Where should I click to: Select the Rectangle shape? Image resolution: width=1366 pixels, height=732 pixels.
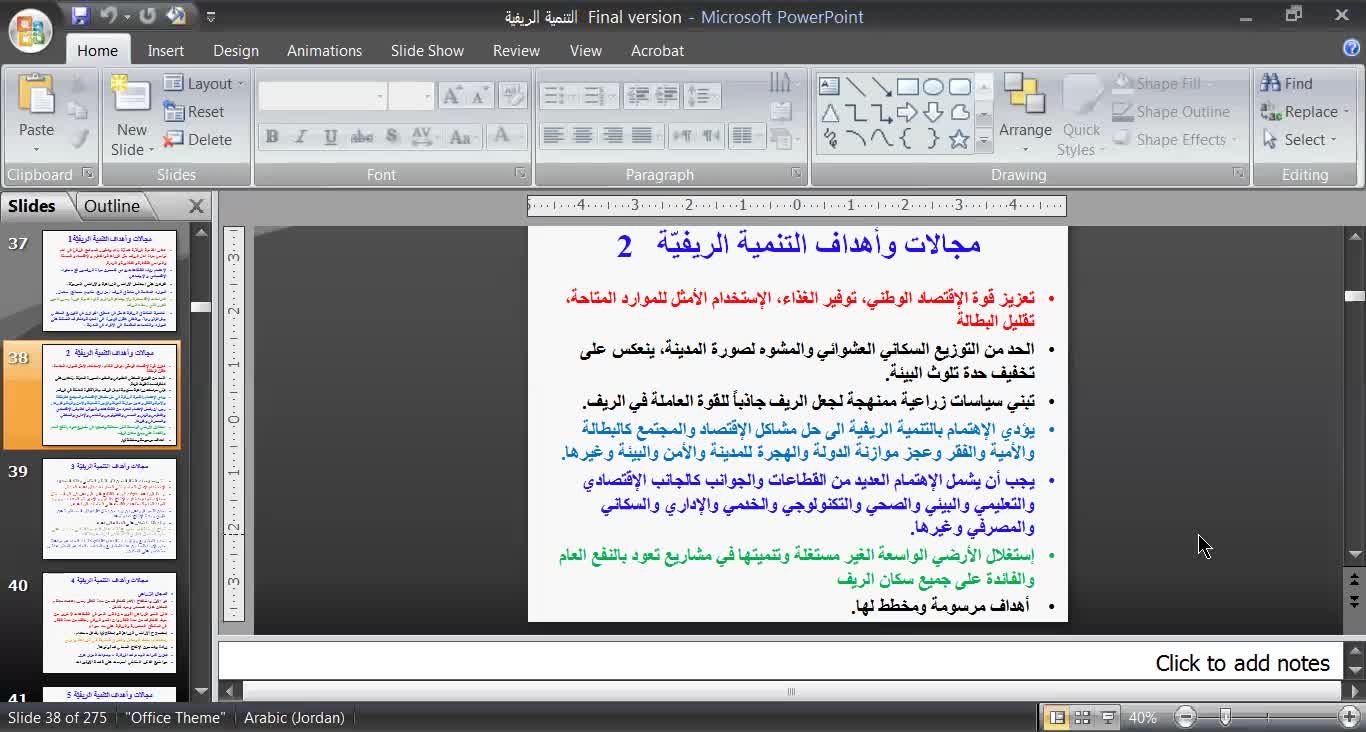point(907,87)
